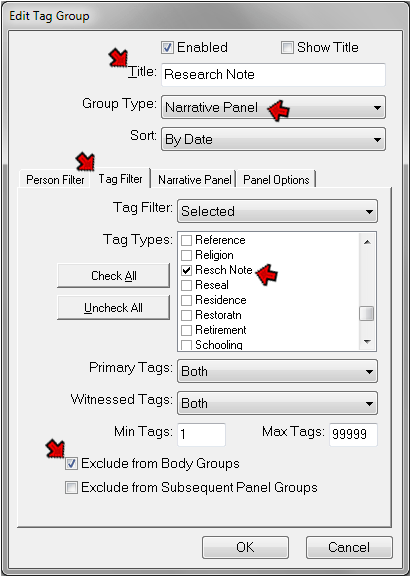Screen dimensions: 410x576
Task: Click into the Title text field
Action: click(273, 75)
